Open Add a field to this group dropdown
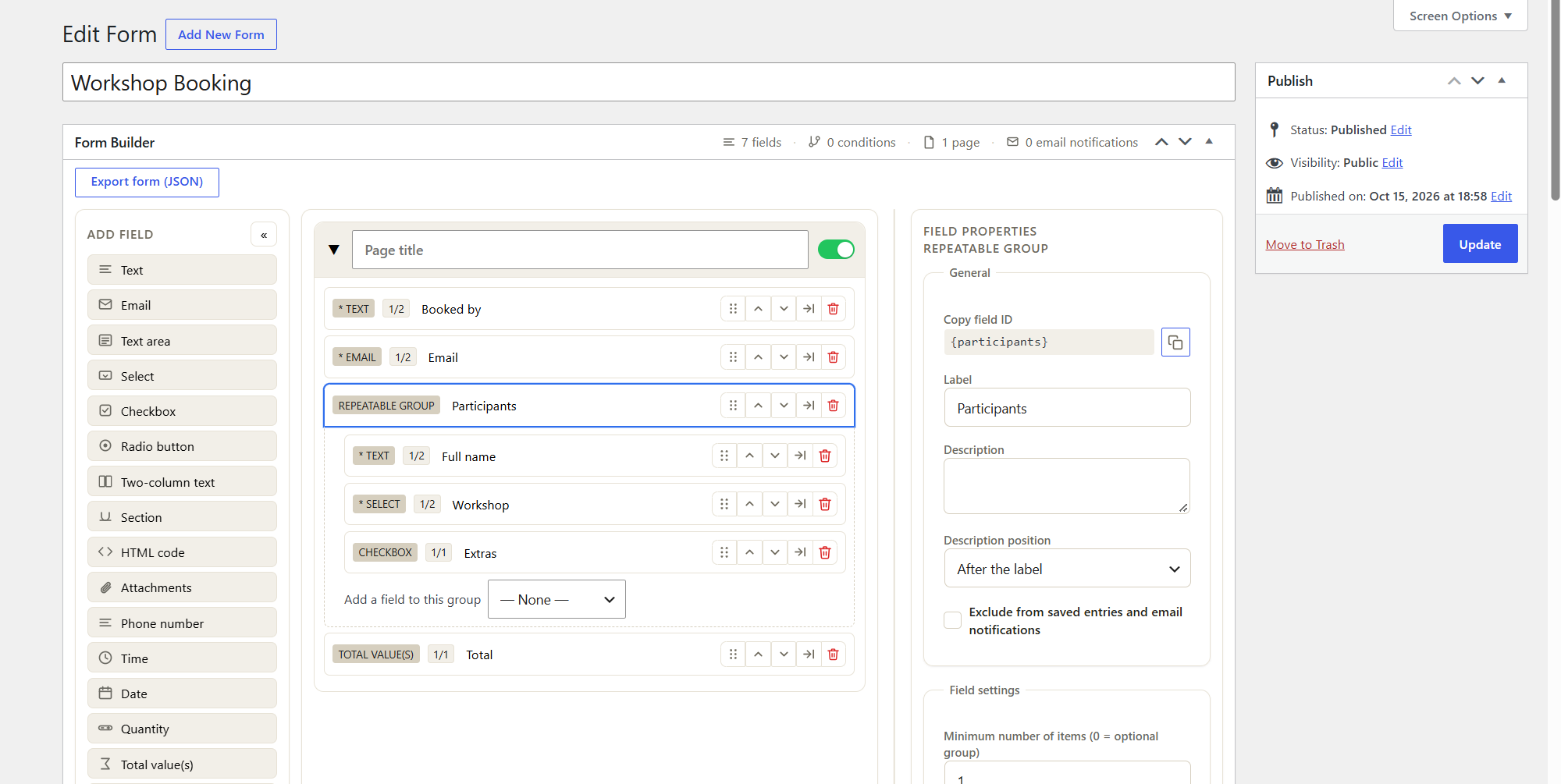The image size is (1561, 784). coord(556,599)
